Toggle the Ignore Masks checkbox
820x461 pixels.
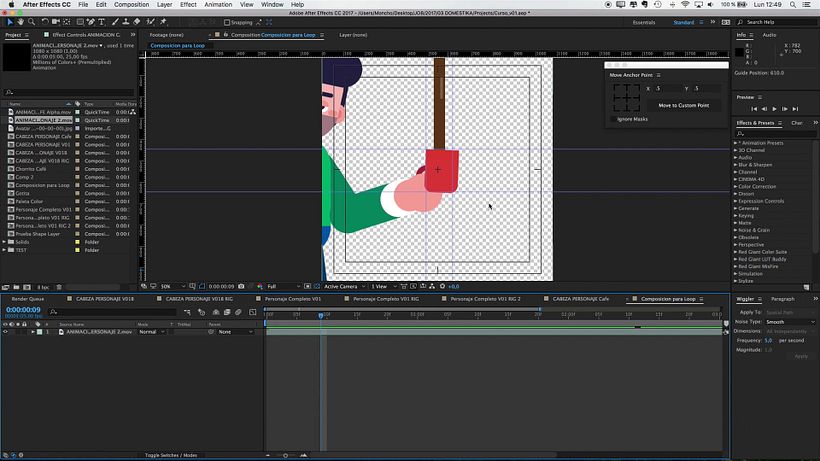point(613,119)
